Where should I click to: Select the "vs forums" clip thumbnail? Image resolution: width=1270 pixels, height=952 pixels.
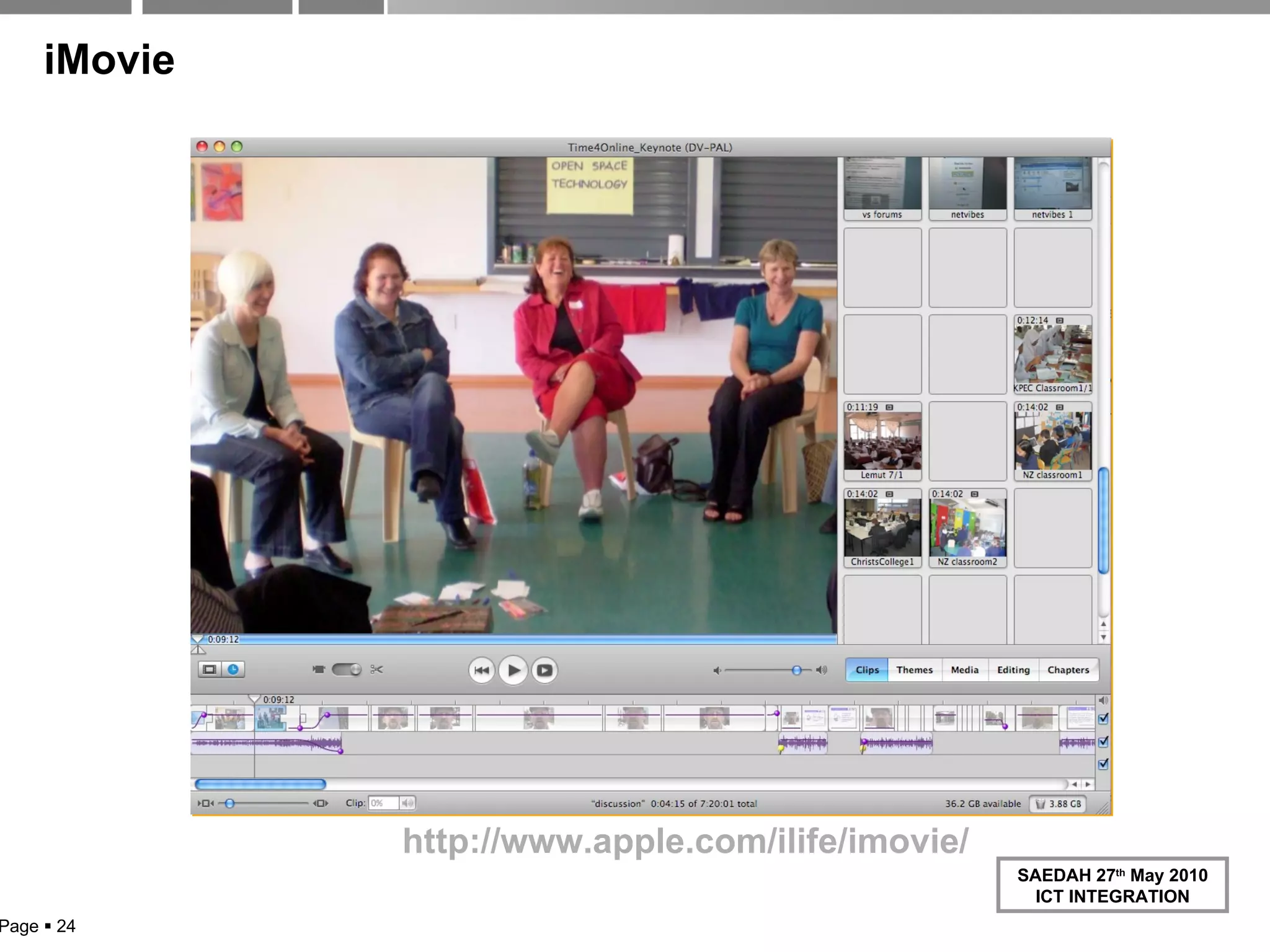coord(882,188)
